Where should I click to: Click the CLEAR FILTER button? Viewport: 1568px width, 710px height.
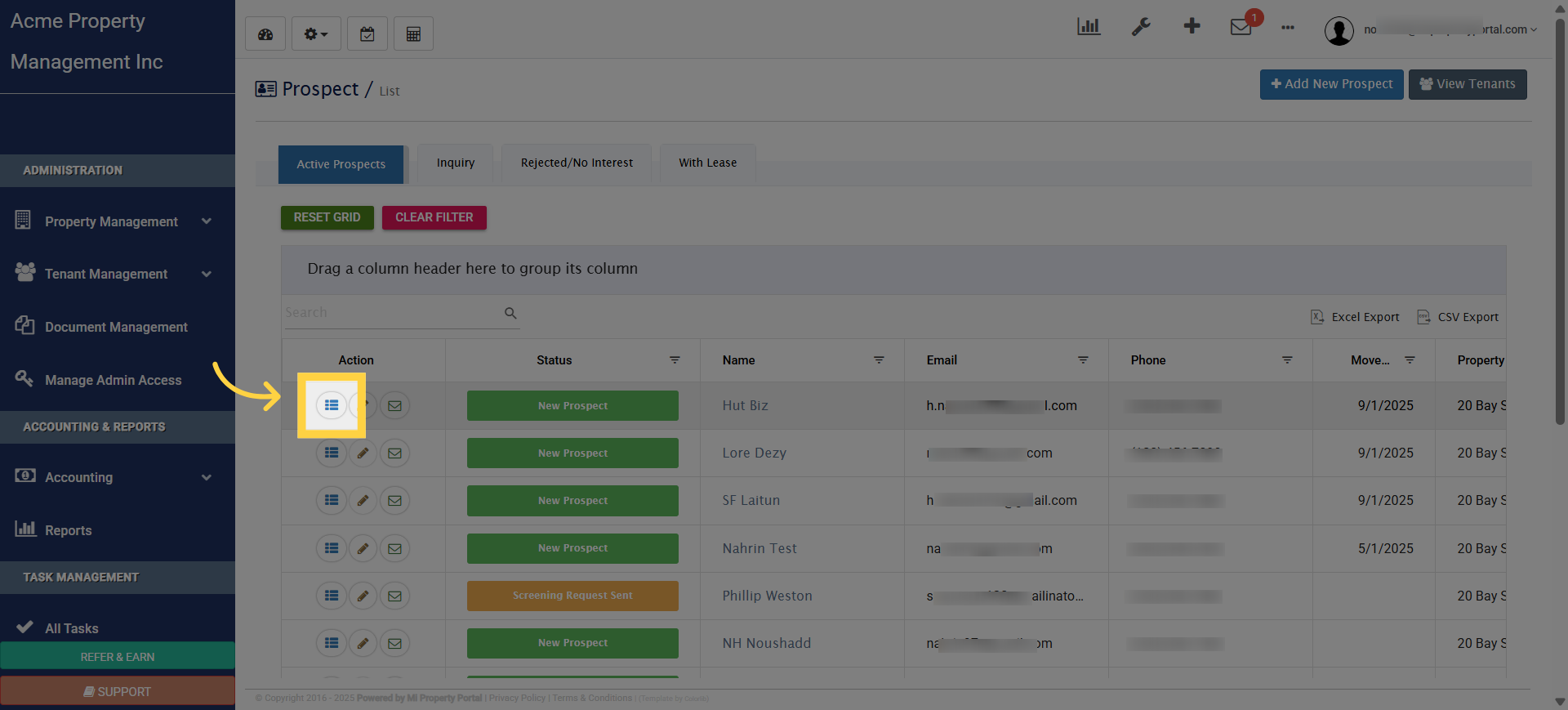(x=434, y=217)
